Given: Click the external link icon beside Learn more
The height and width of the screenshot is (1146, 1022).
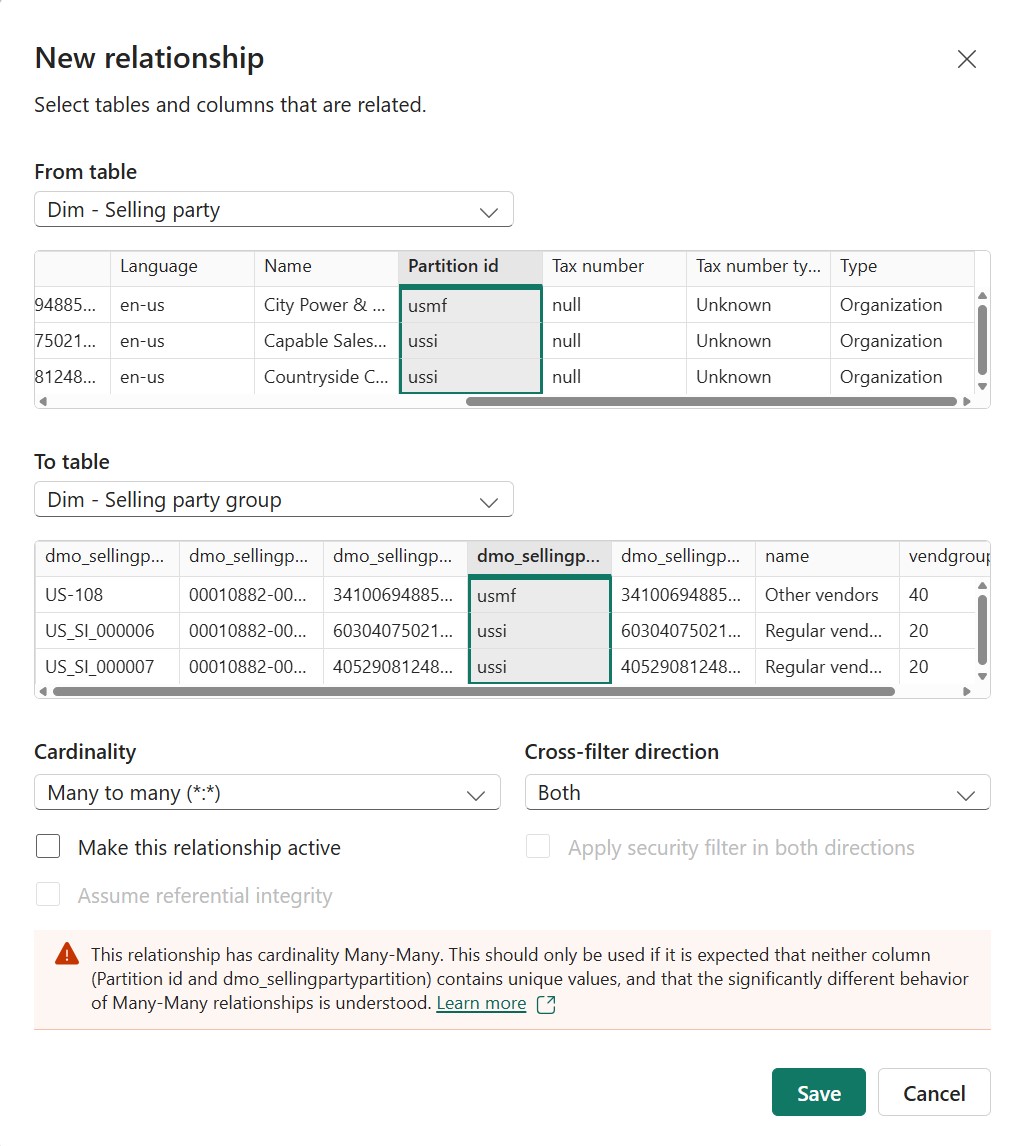Looking at the screenshot, I should [546, 1004].
